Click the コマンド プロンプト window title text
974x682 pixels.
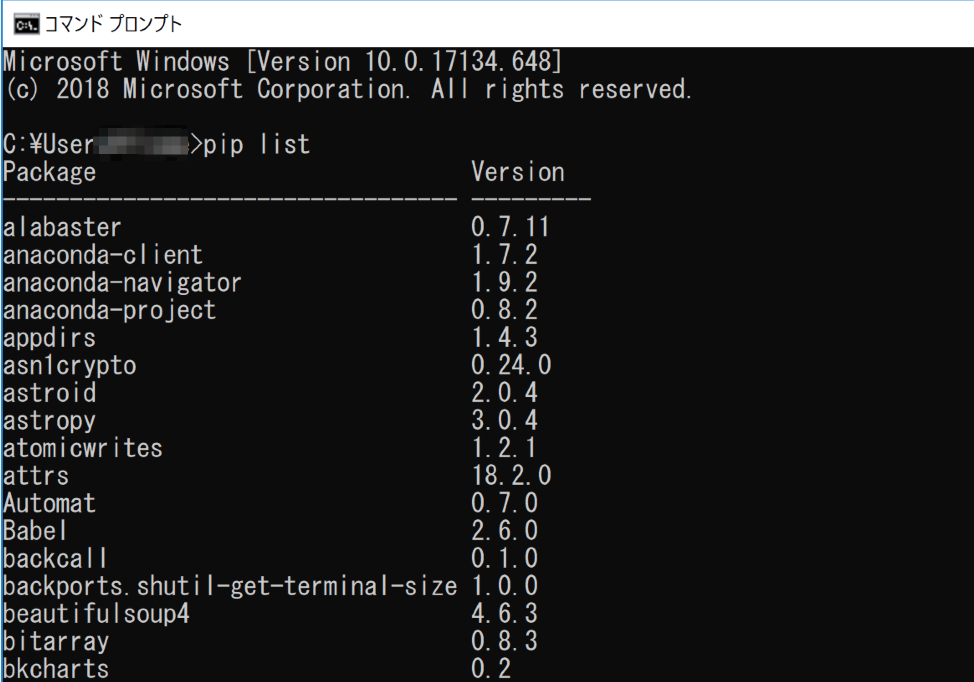coord(114,24)
